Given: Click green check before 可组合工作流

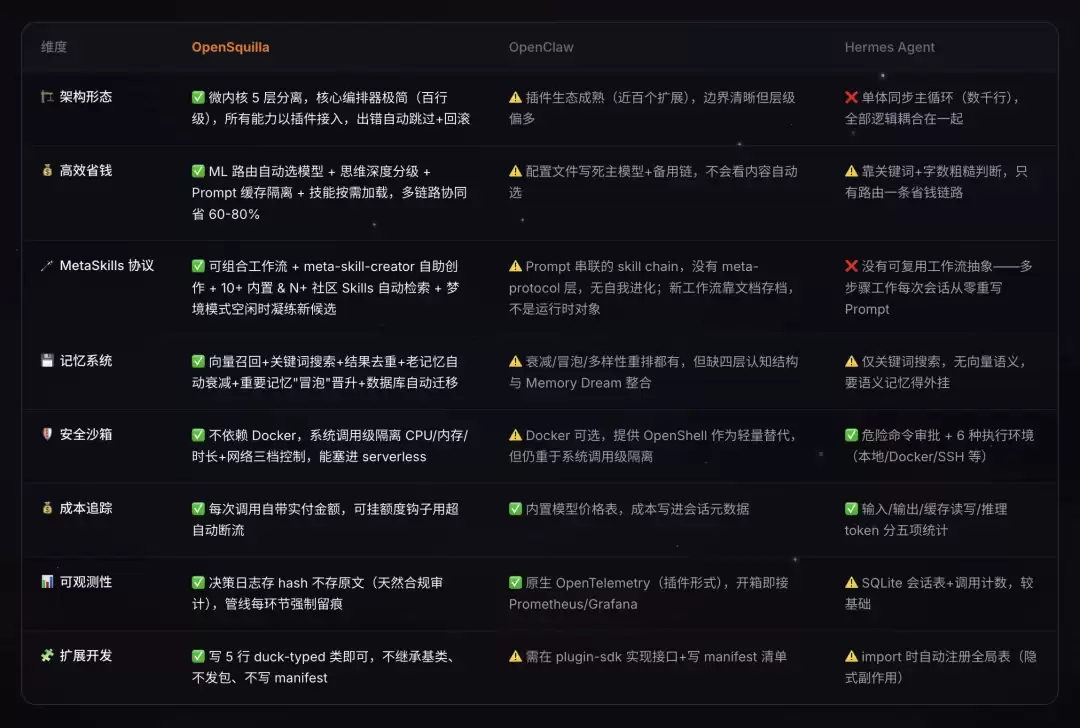Looking at the screenshot, I should (x=198, y=266).
